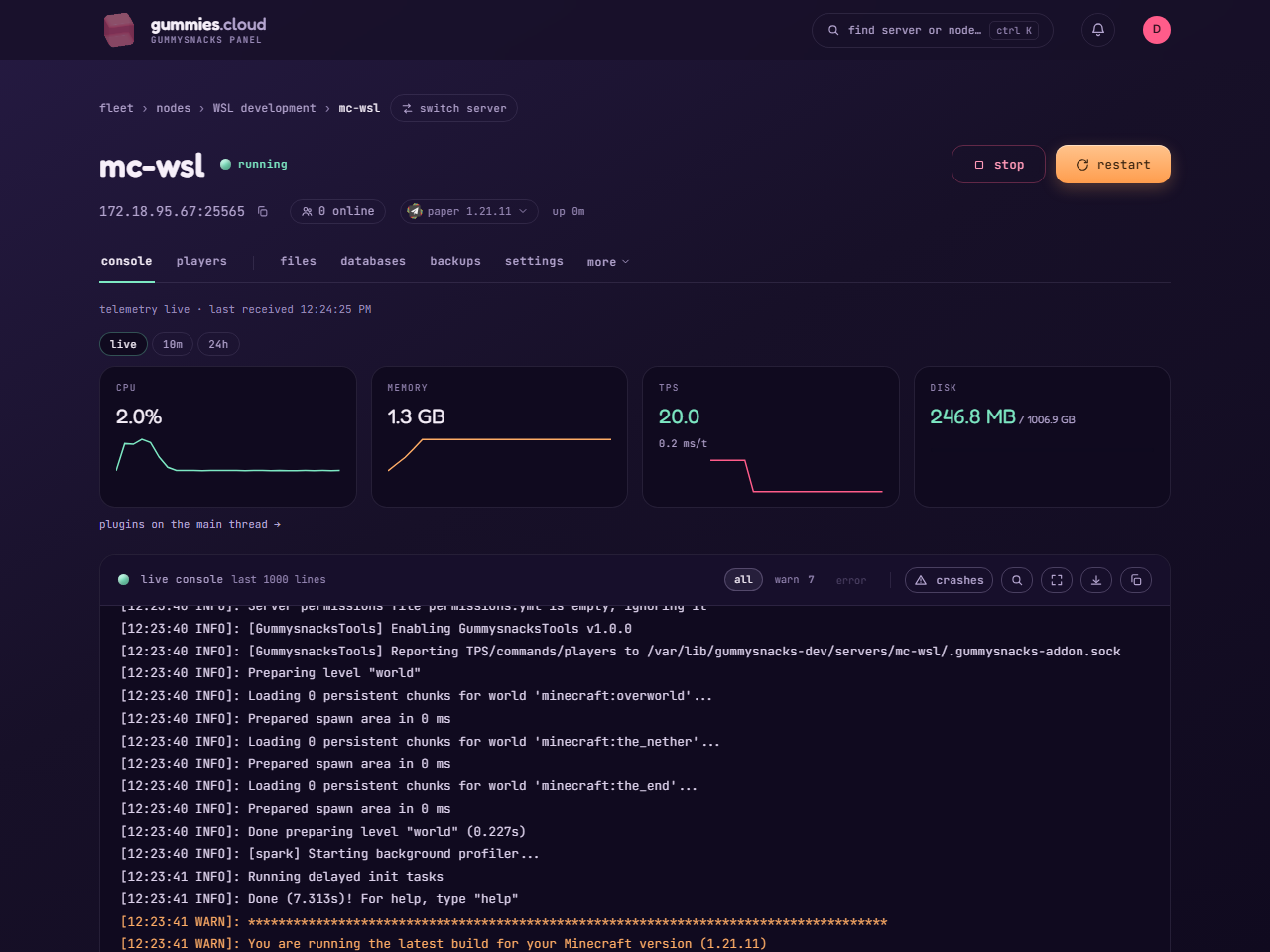
Task: Search the live console log
Action: tap(1017, 580)
